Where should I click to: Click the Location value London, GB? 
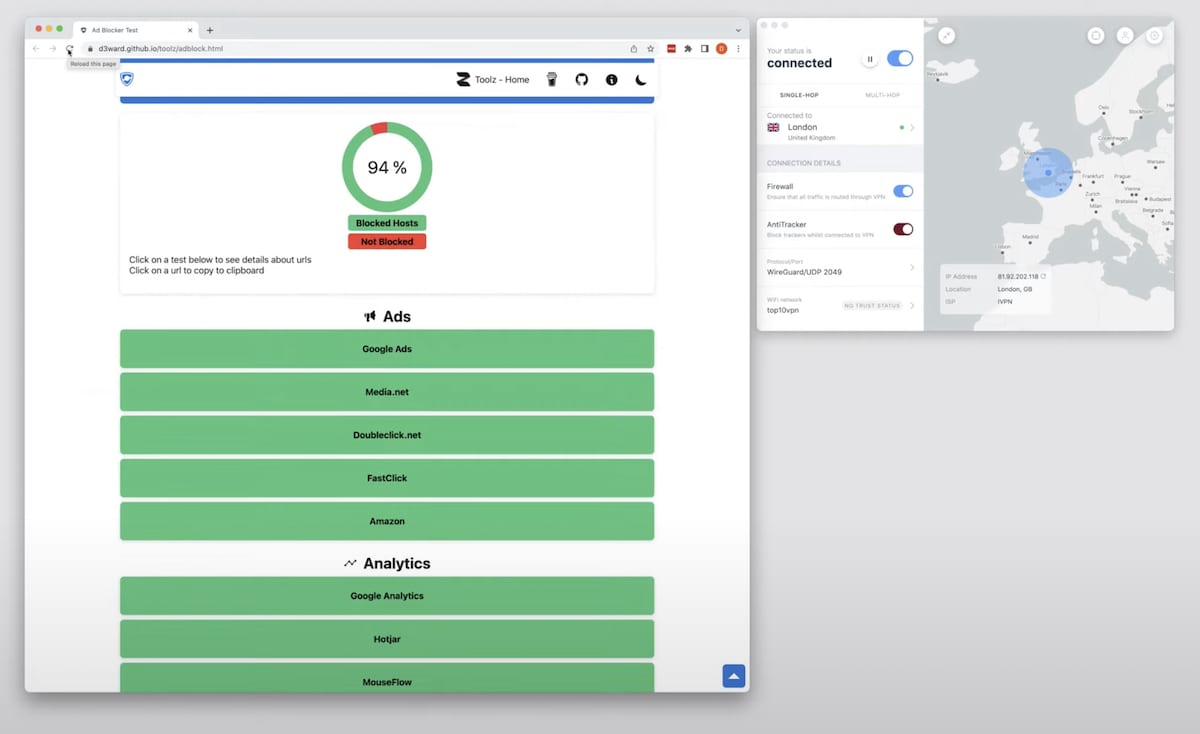point(1014,289)
